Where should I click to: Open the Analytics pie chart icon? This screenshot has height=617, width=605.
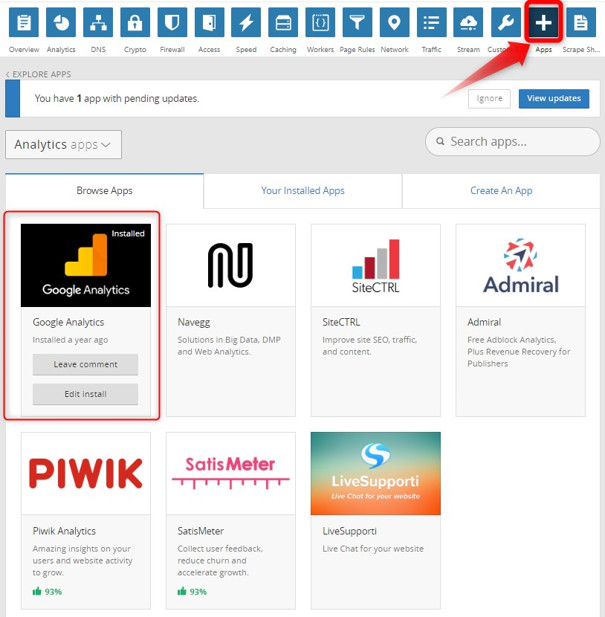pyautogui.click(x=61, y=23)
